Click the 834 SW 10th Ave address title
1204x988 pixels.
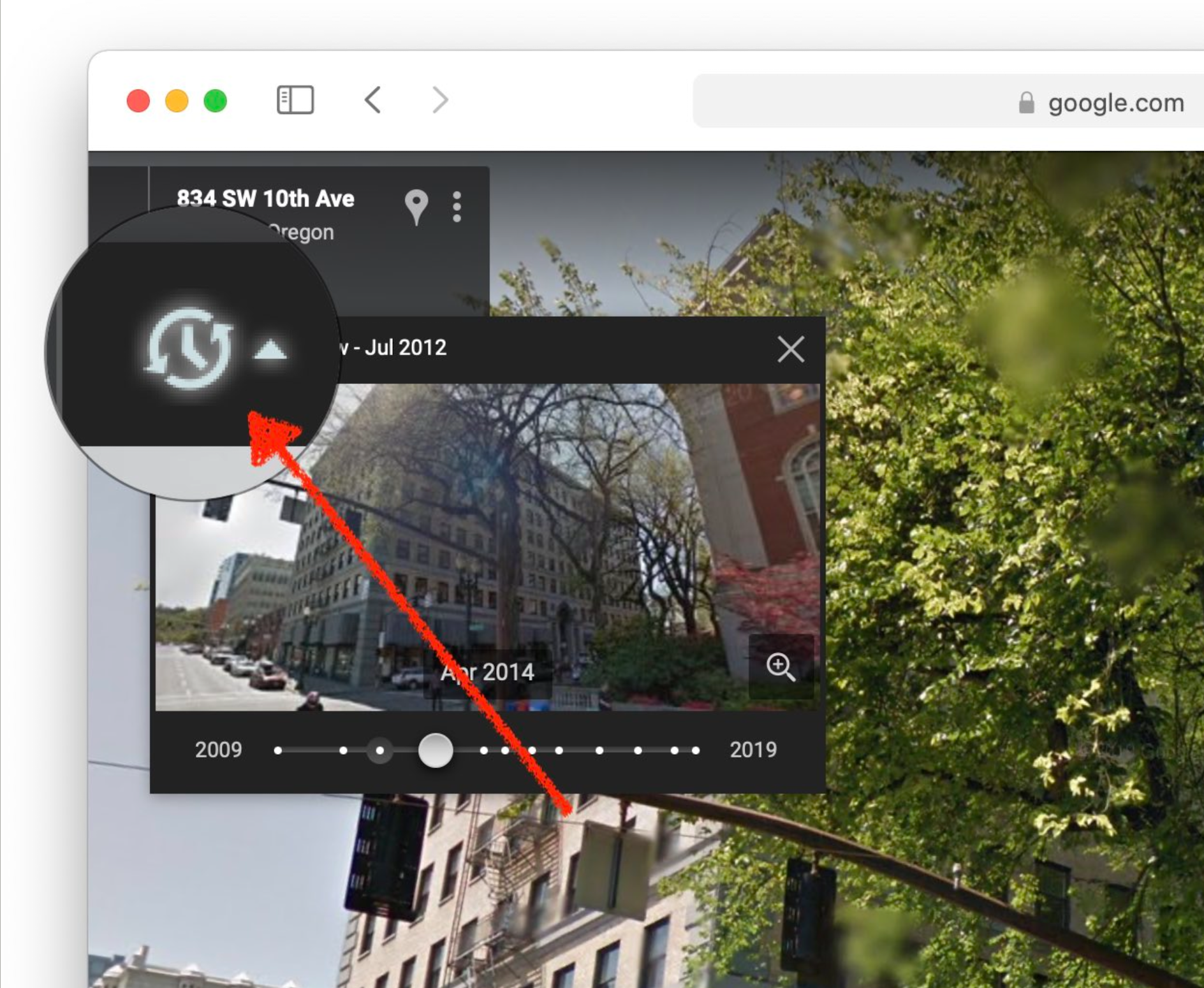pyautogui.click(x=265, y=199)
